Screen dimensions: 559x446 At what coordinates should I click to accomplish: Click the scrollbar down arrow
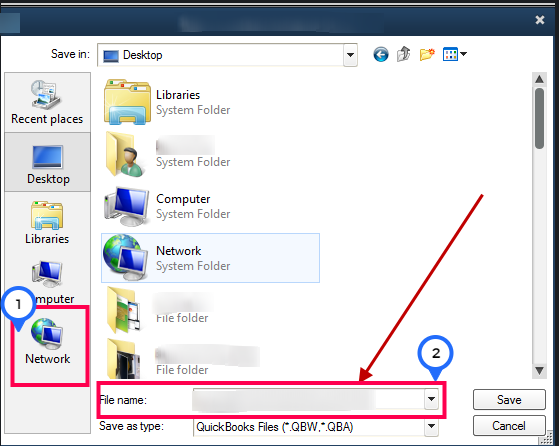[x=539, y=371]
